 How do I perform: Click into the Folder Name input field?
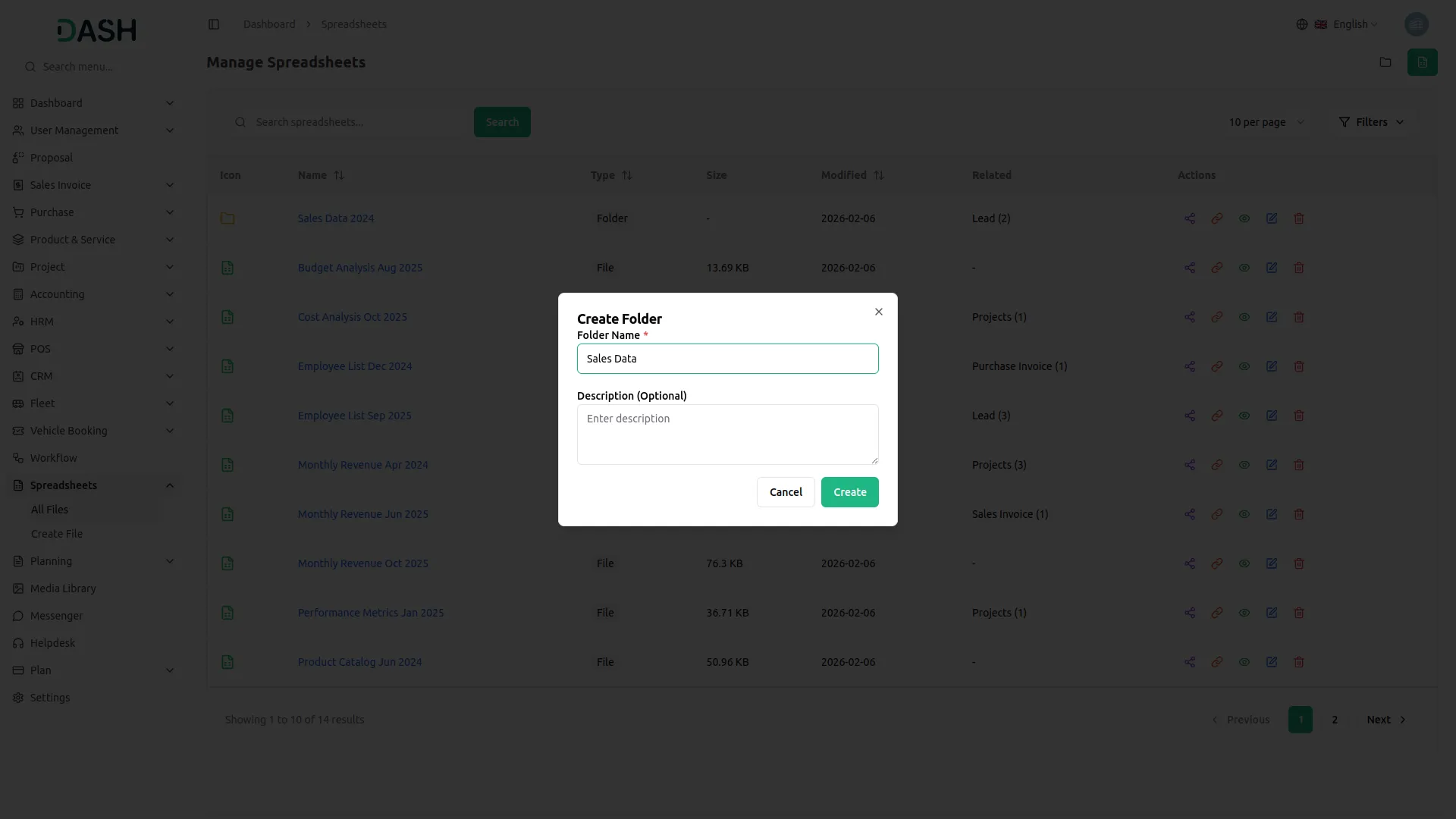[x=727, y=359]
